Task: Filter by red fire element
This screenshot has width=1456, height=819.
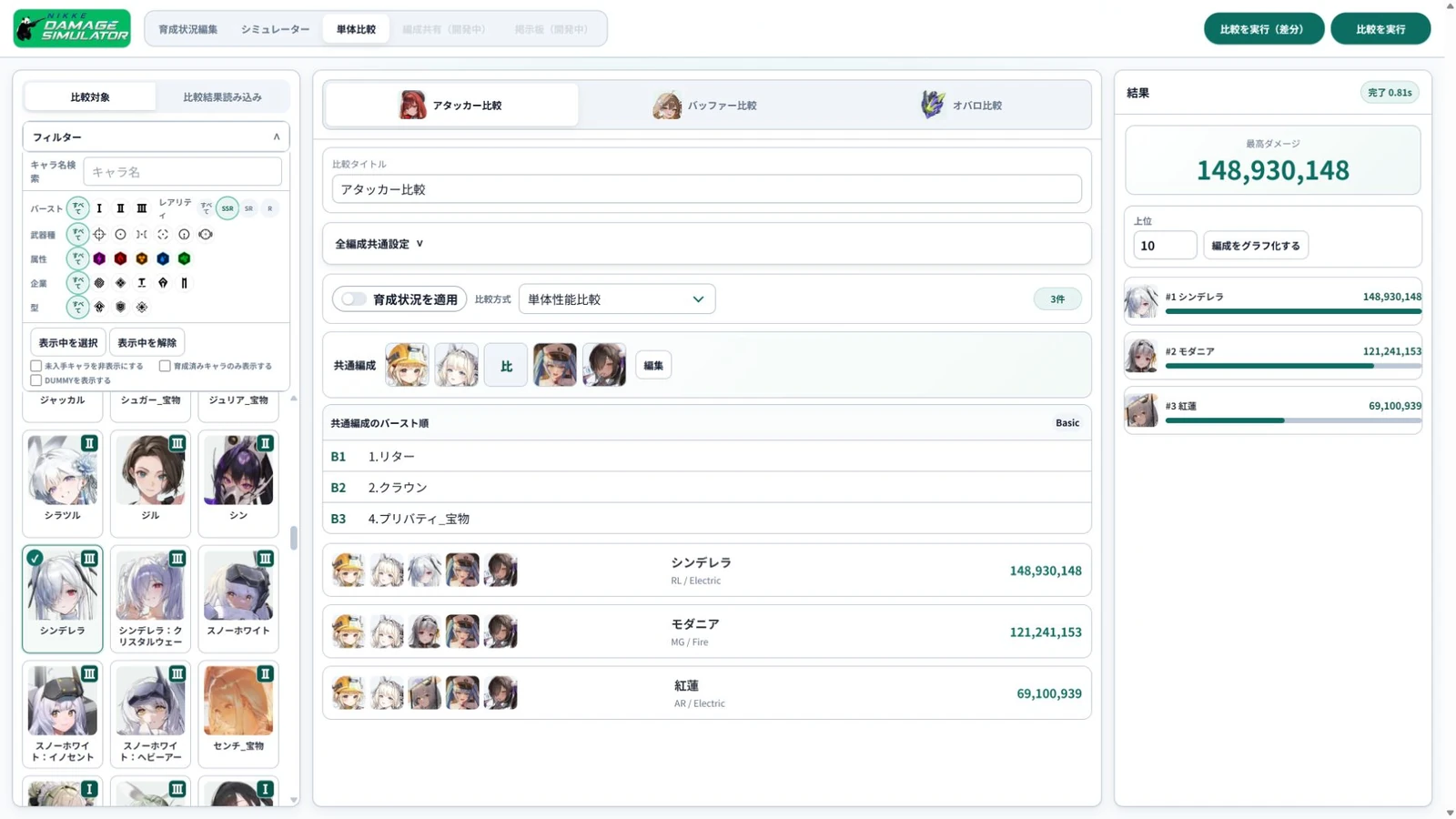Action: [x=120, y=259]
